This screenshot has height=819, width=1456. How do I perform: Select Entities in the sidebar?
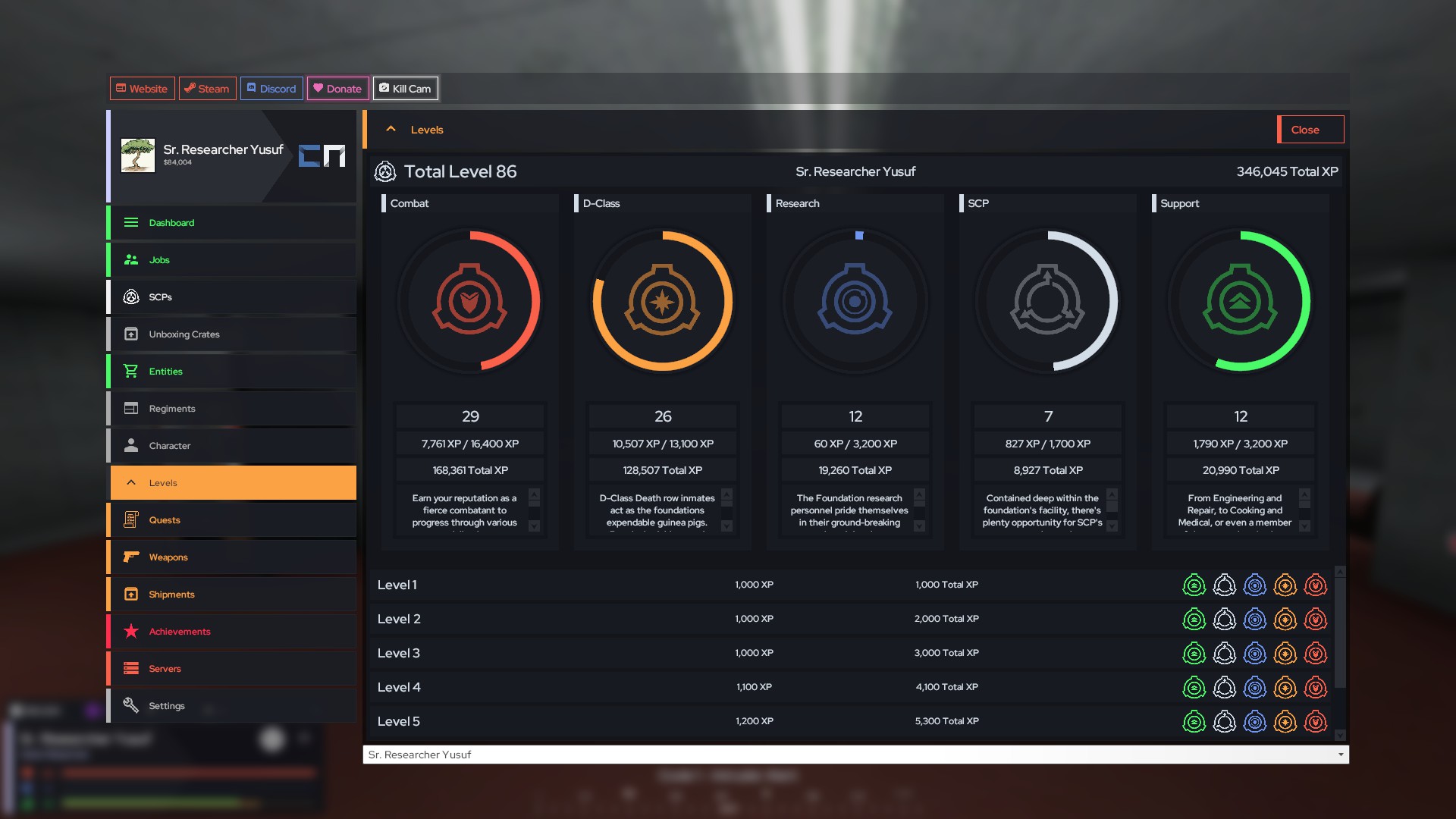232,372
